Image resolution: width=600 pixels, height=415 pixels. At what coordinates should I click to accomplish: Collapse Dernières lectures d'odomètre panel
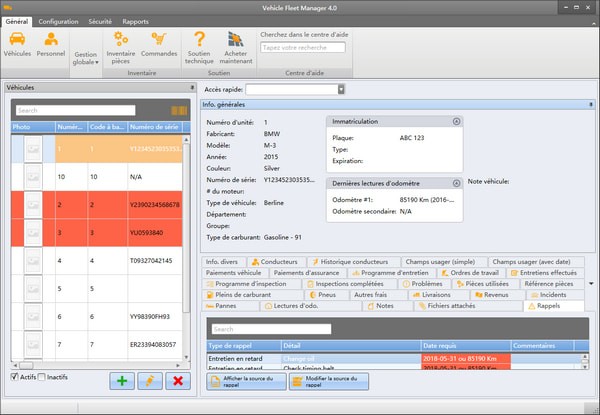(456, 182)
